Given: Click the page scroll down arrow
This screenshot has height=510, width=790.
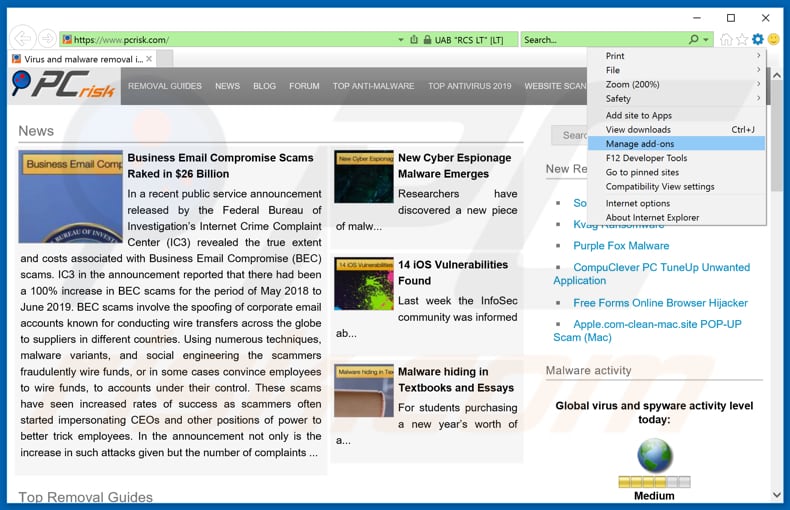Looking at the screenshot, I should [x=777, y=495].
